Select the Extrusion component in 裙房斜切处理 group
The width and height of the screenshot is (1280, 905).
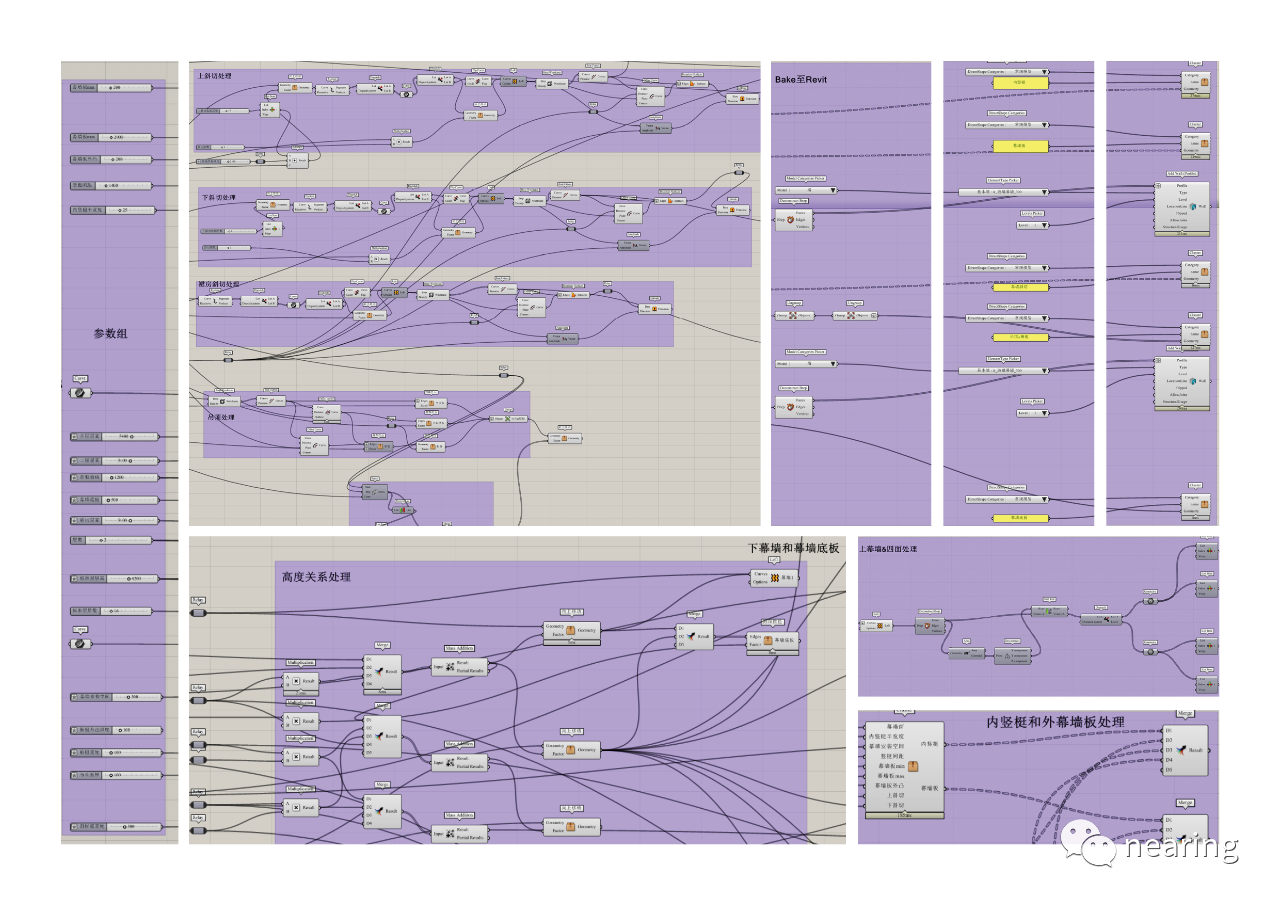pyautogui.click(x=655, y=309)
